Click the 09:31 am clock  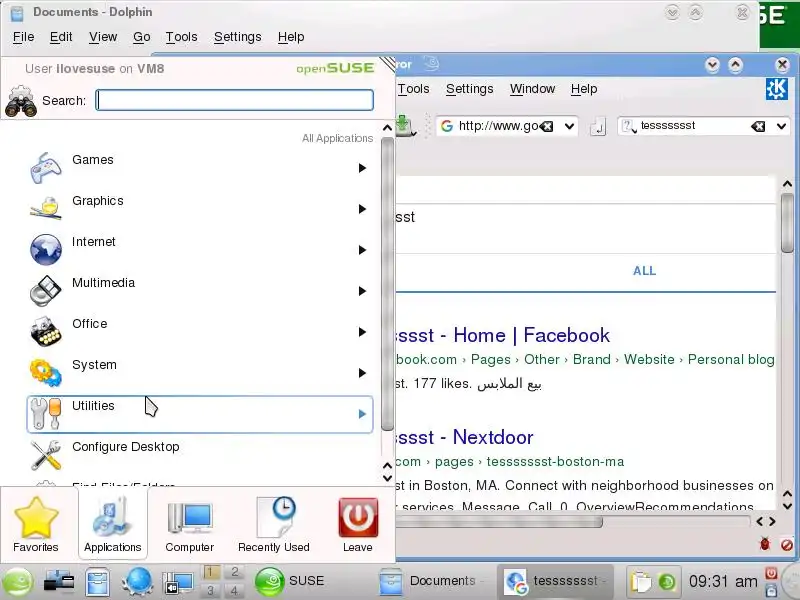[x=723, y=582]
